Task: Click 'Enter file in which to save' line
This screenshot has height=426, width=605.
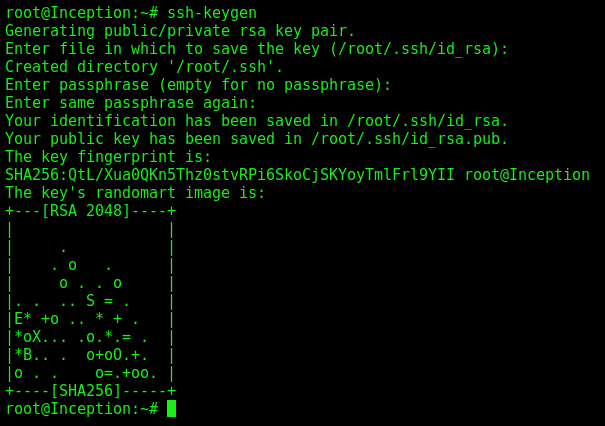Action: tap(257, 49)
